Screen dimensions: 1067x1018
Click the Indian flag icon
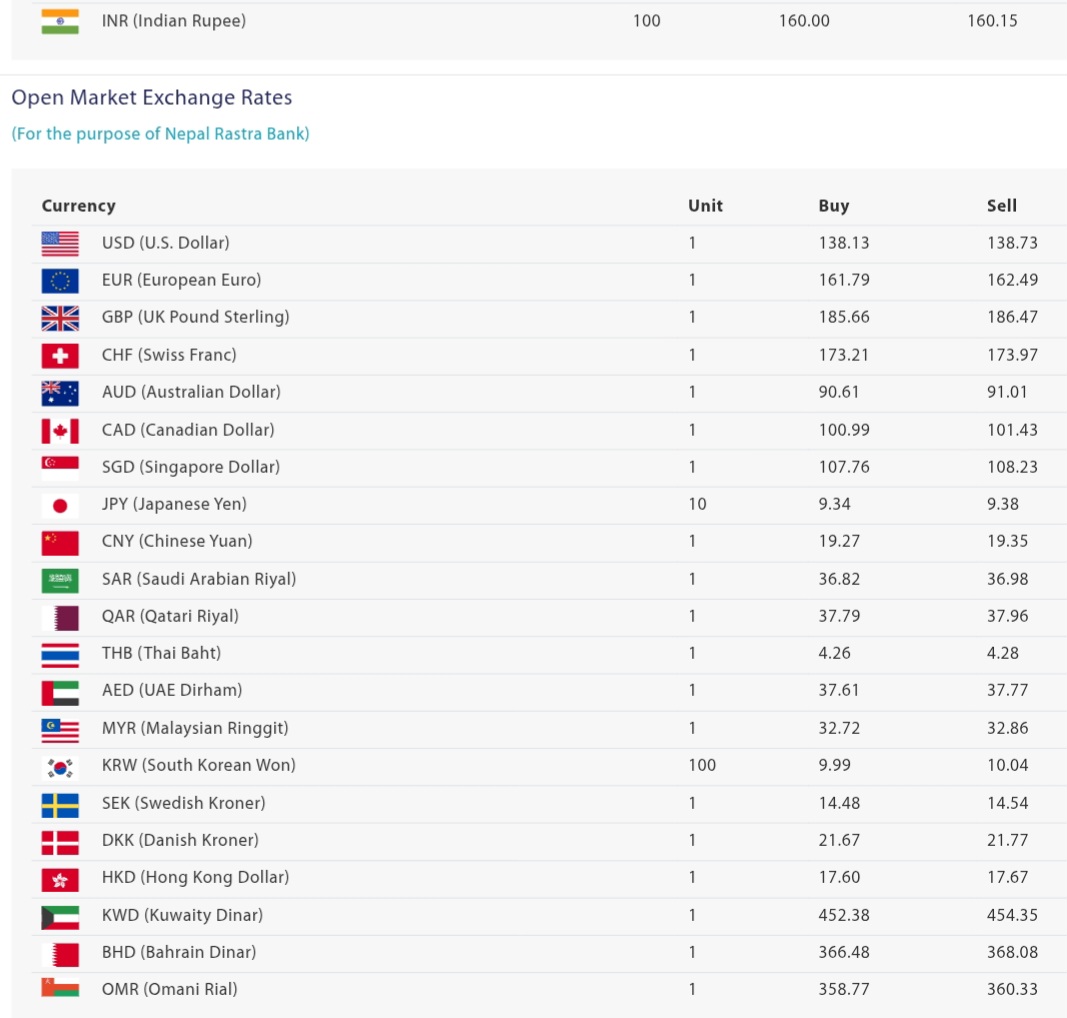[x=60, y=21]
